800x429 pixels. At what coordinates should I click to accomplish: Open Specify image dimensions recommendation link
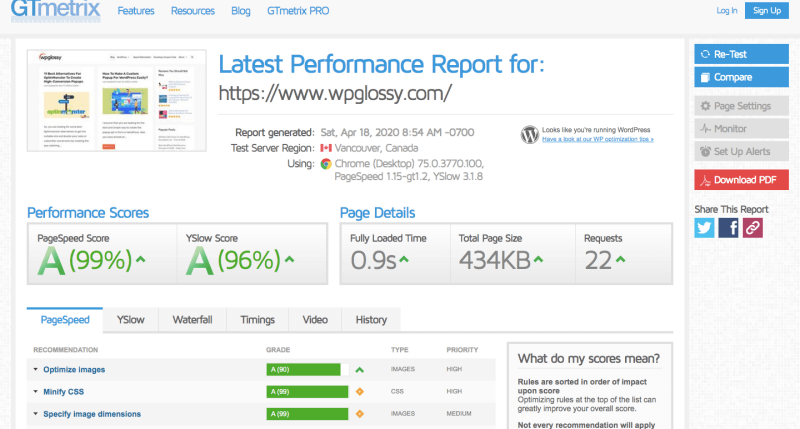(x=92, y=414)
